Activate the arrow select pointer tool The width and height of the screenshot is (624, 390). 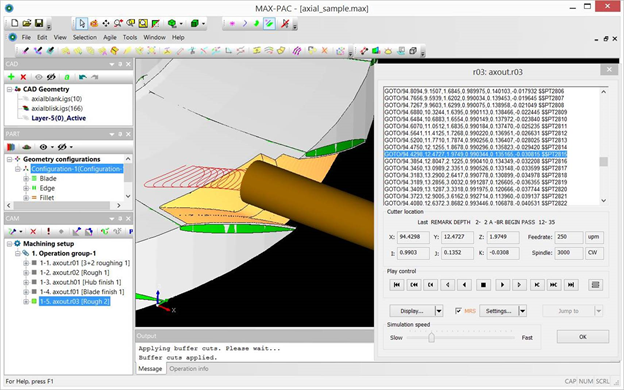point(82,23)
